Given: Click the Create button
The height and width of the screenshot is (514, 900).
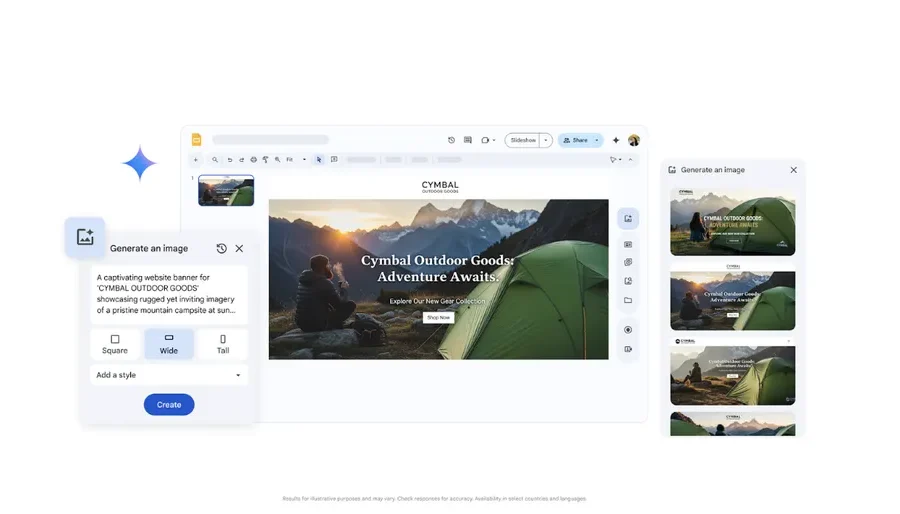Looking at the screenshot, I should pyautogui.click(x=169, y=404).
